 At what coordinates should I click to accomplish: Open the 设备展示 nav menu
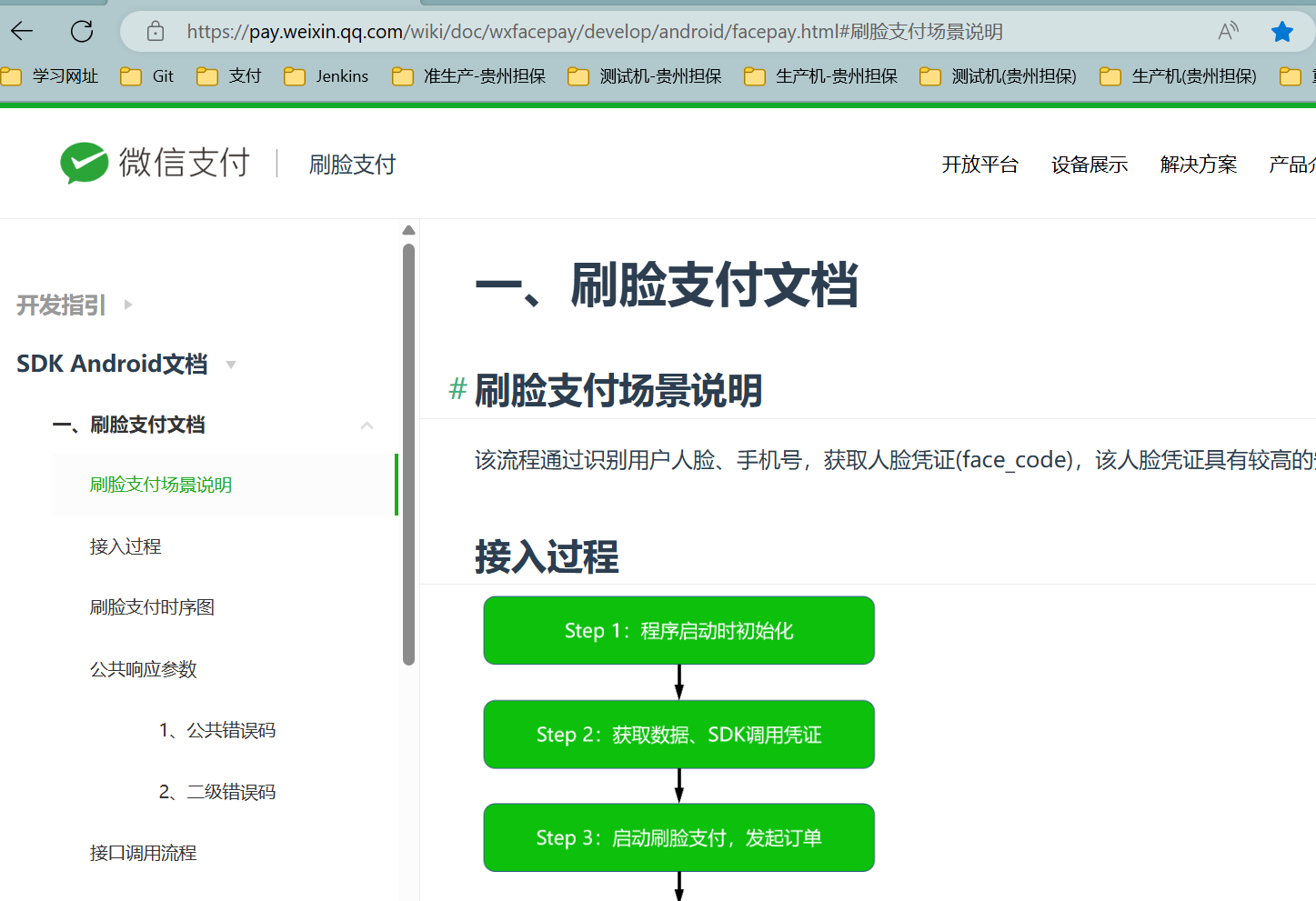1090,165
